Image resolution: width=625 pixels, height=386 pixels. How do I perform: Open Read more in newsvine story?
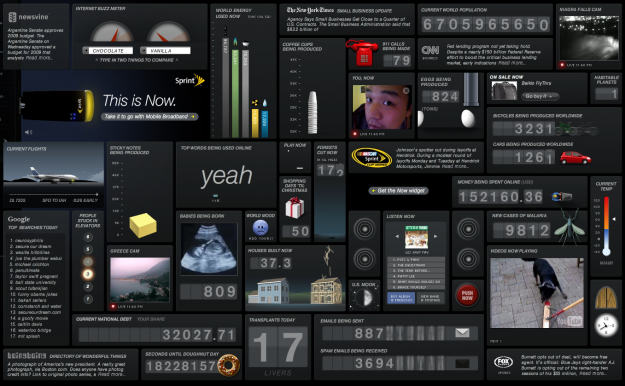(39, 58)
